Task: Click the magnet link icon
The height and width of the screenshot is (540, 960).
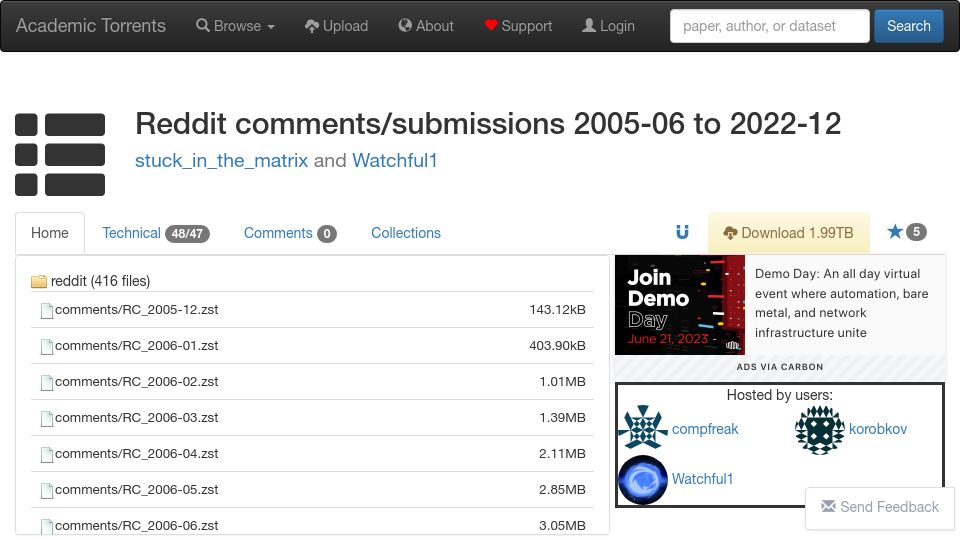Action: click(x=682, y=232)
